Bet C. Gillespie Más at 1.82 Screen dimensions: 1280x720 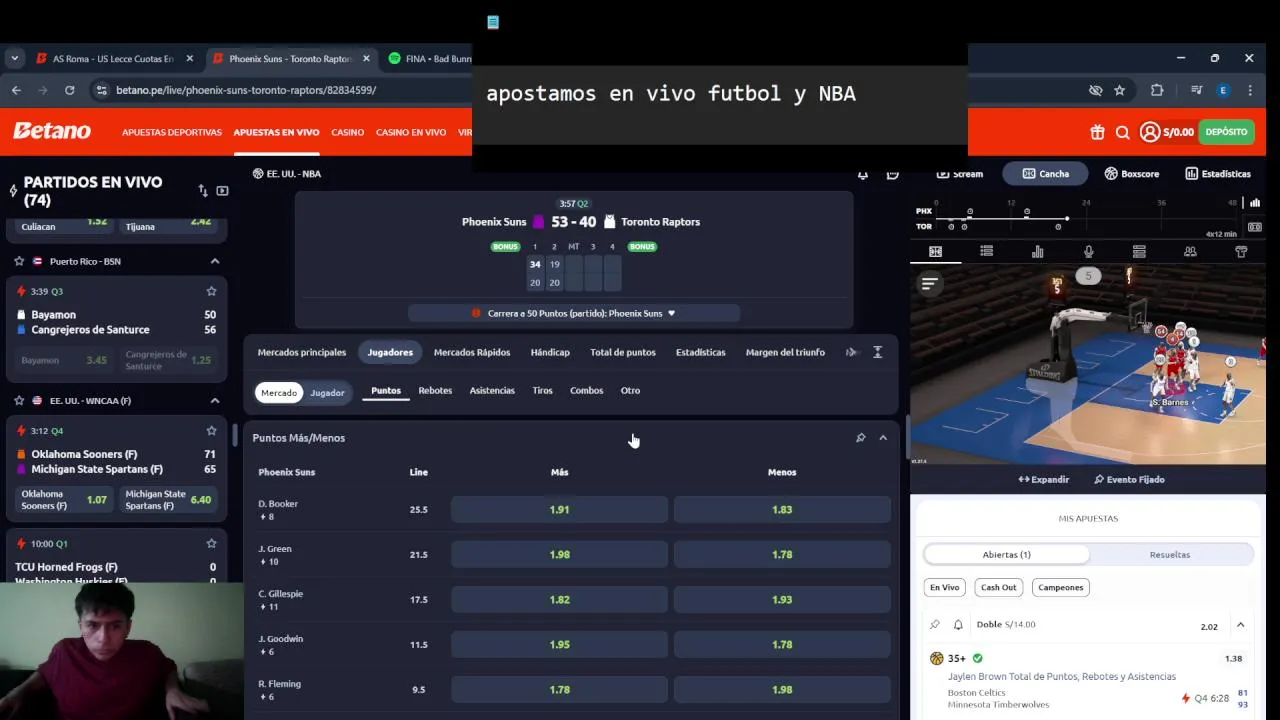click(559, 599)
